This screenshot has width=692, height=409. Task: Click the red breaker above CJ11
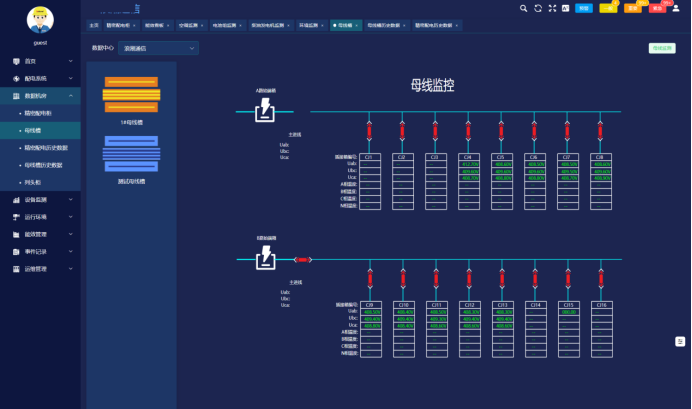pos(436,279)
